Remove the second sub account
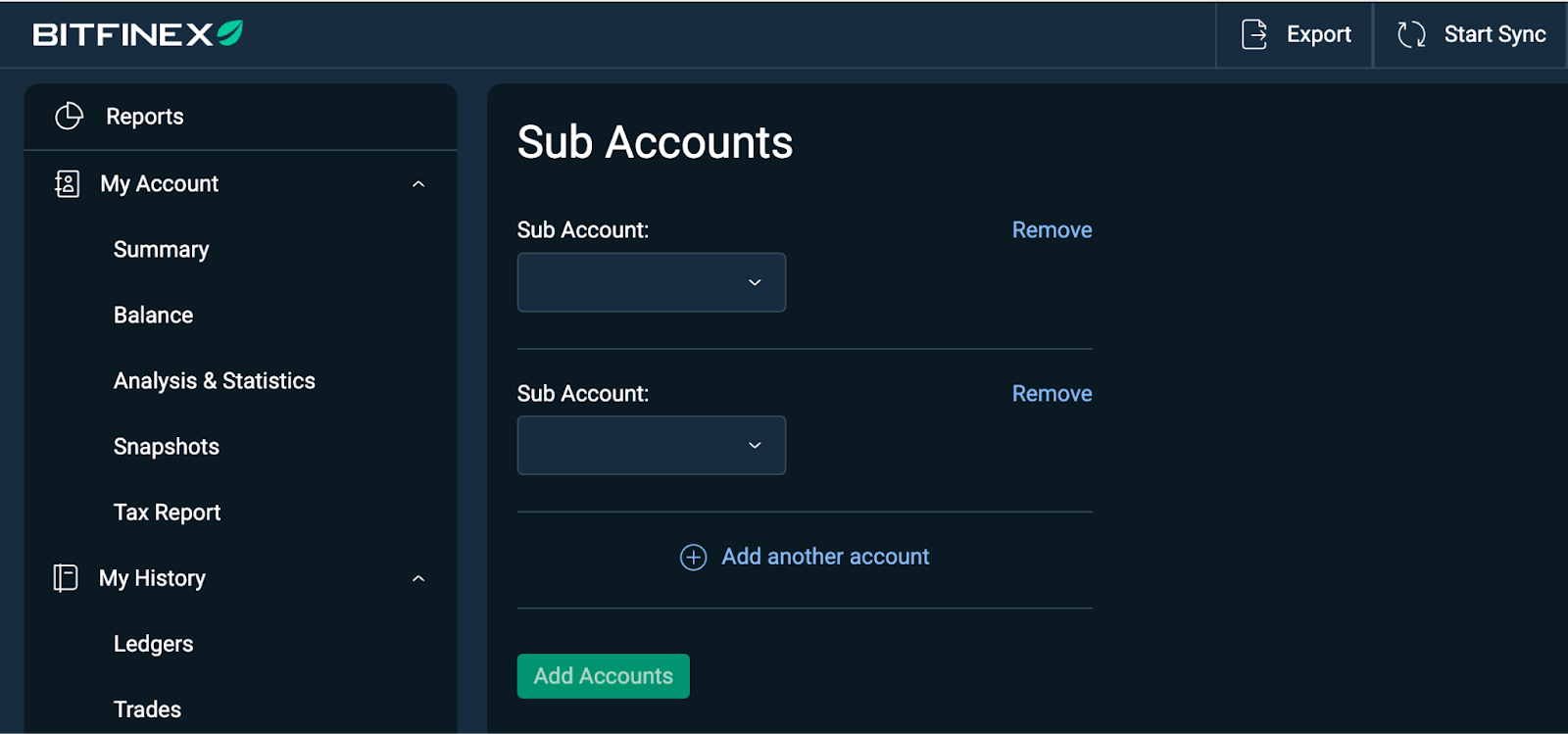Viewport: 1568px width, 734px height. pos(1052,393)
